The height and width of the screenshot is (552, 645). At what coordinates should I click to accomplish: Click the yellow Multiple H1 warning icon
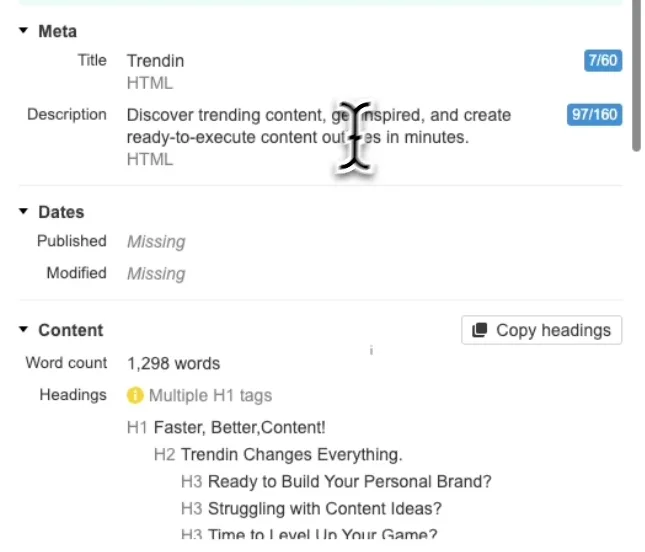(135, 395)
